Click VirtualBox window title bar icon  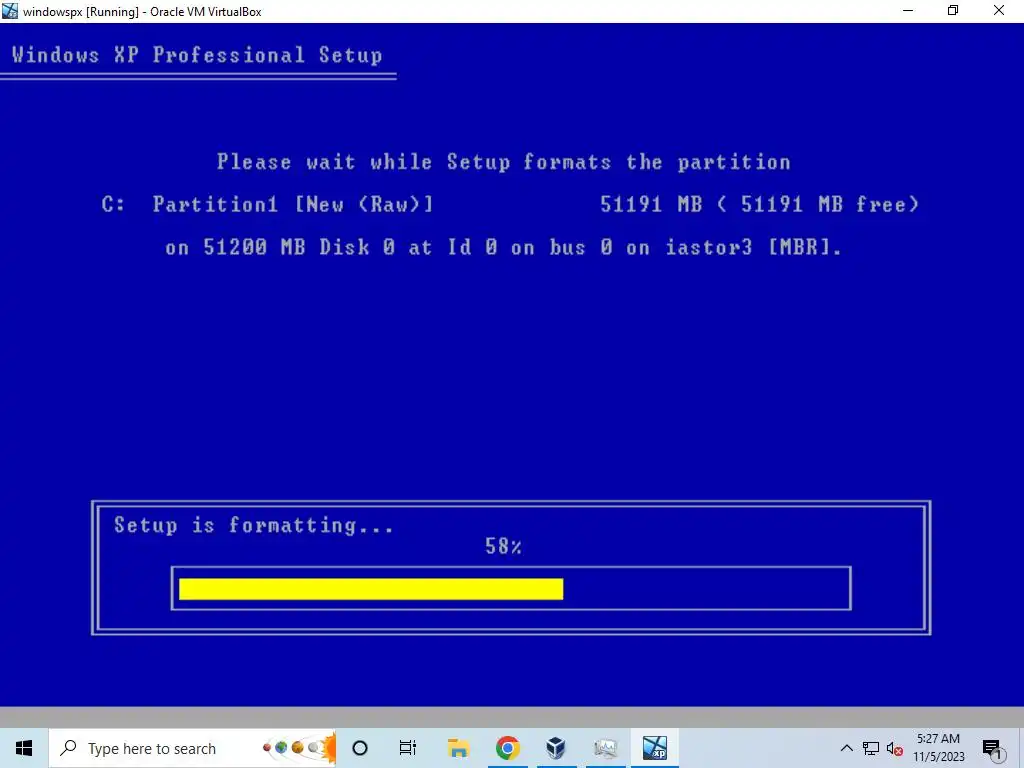[x=10, y=11]
